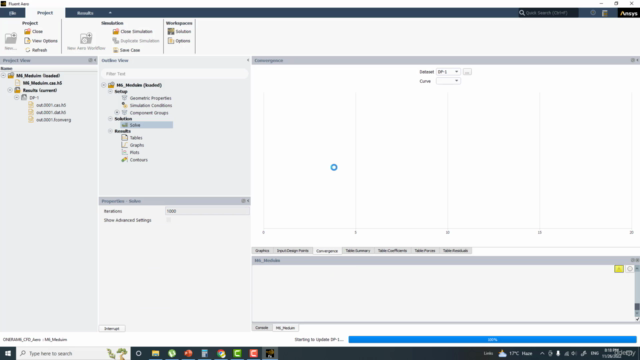The image size is (640, 360).
Task: Select out.0001.fconverg file
Action: [53, 120]
